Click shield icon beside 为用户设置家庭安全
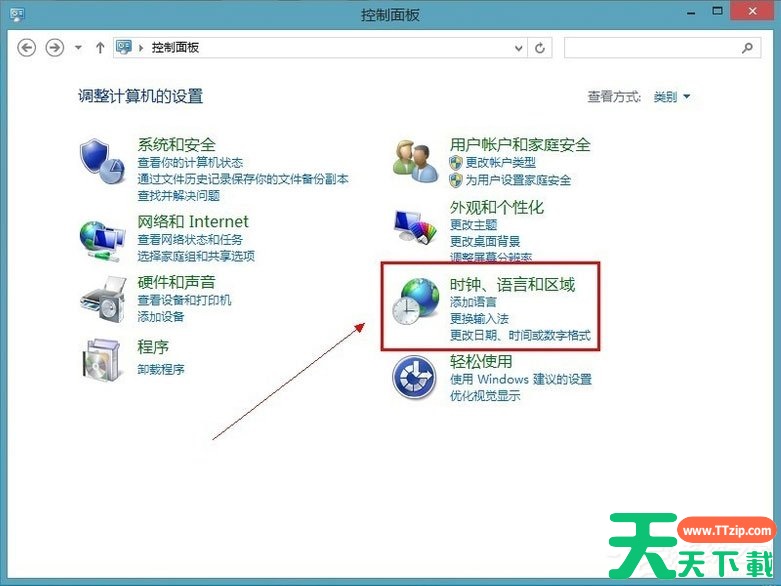 (x=456, y=180)
